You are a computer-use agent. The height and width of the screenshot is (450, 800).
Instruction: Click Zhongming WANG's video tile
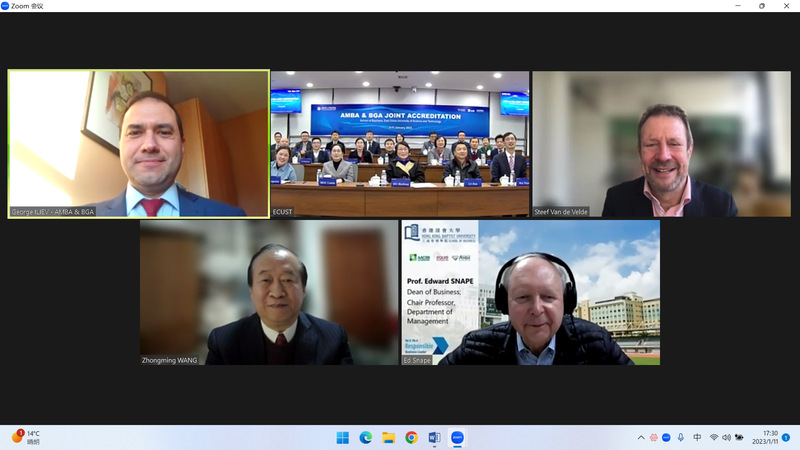click(269, 292)
